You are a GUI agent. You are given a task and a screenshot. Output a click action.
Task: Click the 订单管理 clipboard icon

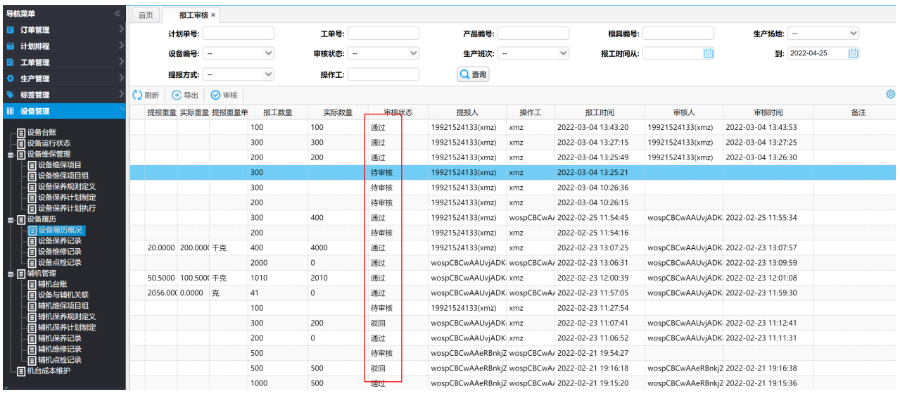[x=10, y=30]
